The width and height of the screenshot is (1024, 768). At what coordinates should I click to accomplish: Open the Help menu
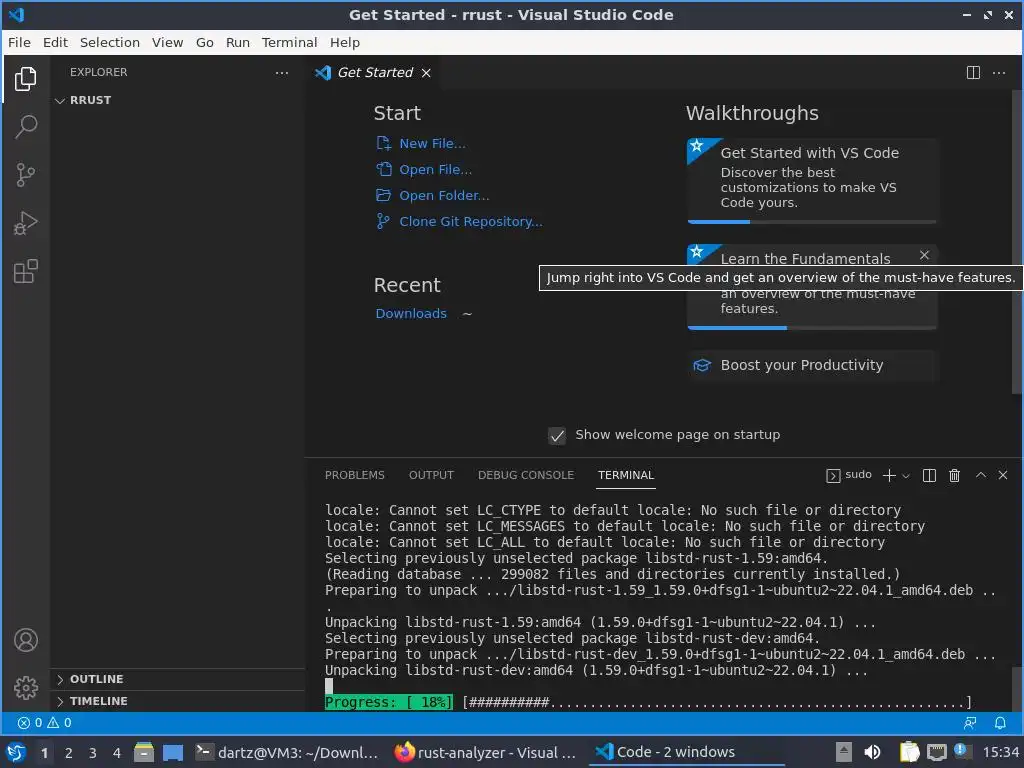click(345, 42)
